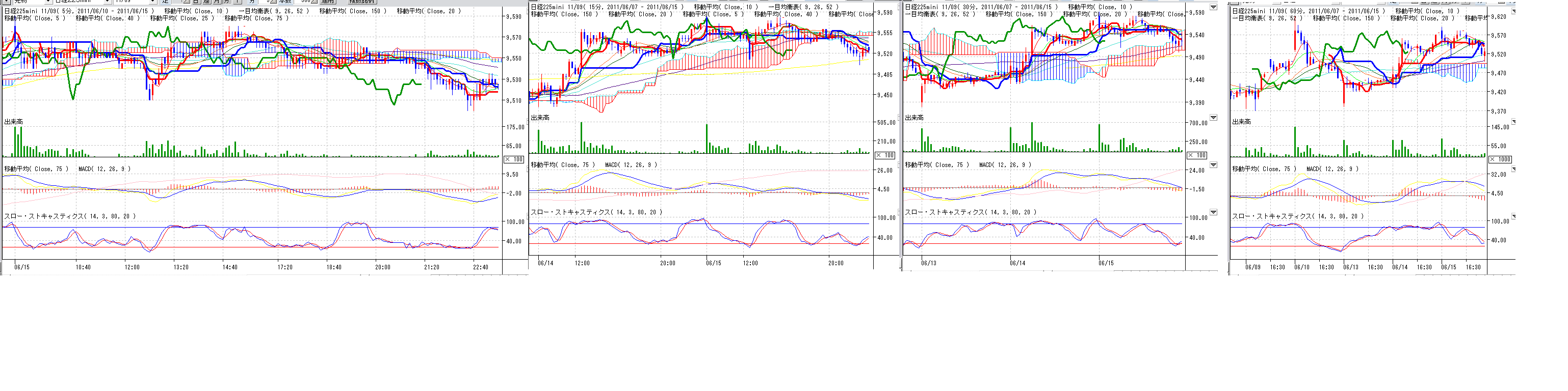Screen dimensions: 1568x391
Task: Expand volume panel menu in 30-minute chart
Action: (x=1213, y=118)
